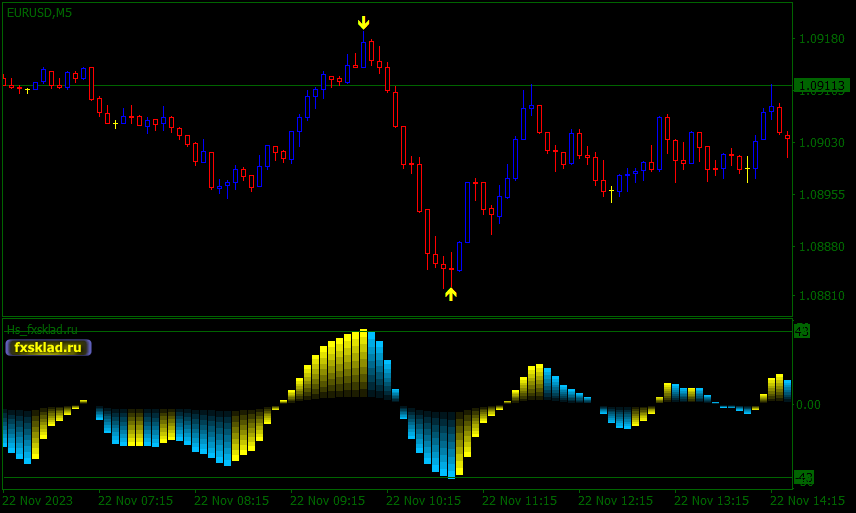The height and width of the screenshot is (513, 856).
Task: Click the lowest blue histogram bar near level -43
Action: pos(451,445)
